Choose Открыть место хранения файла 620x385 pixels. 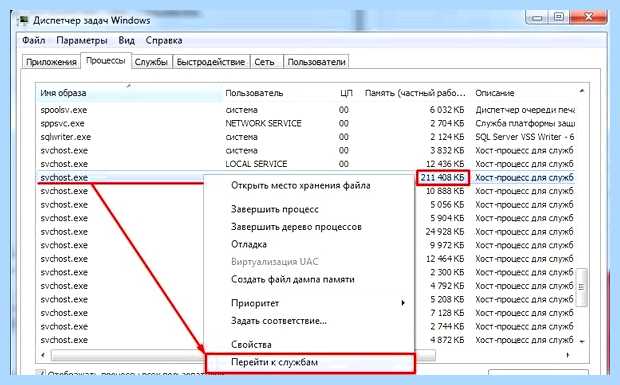click(x=301, y=185)
